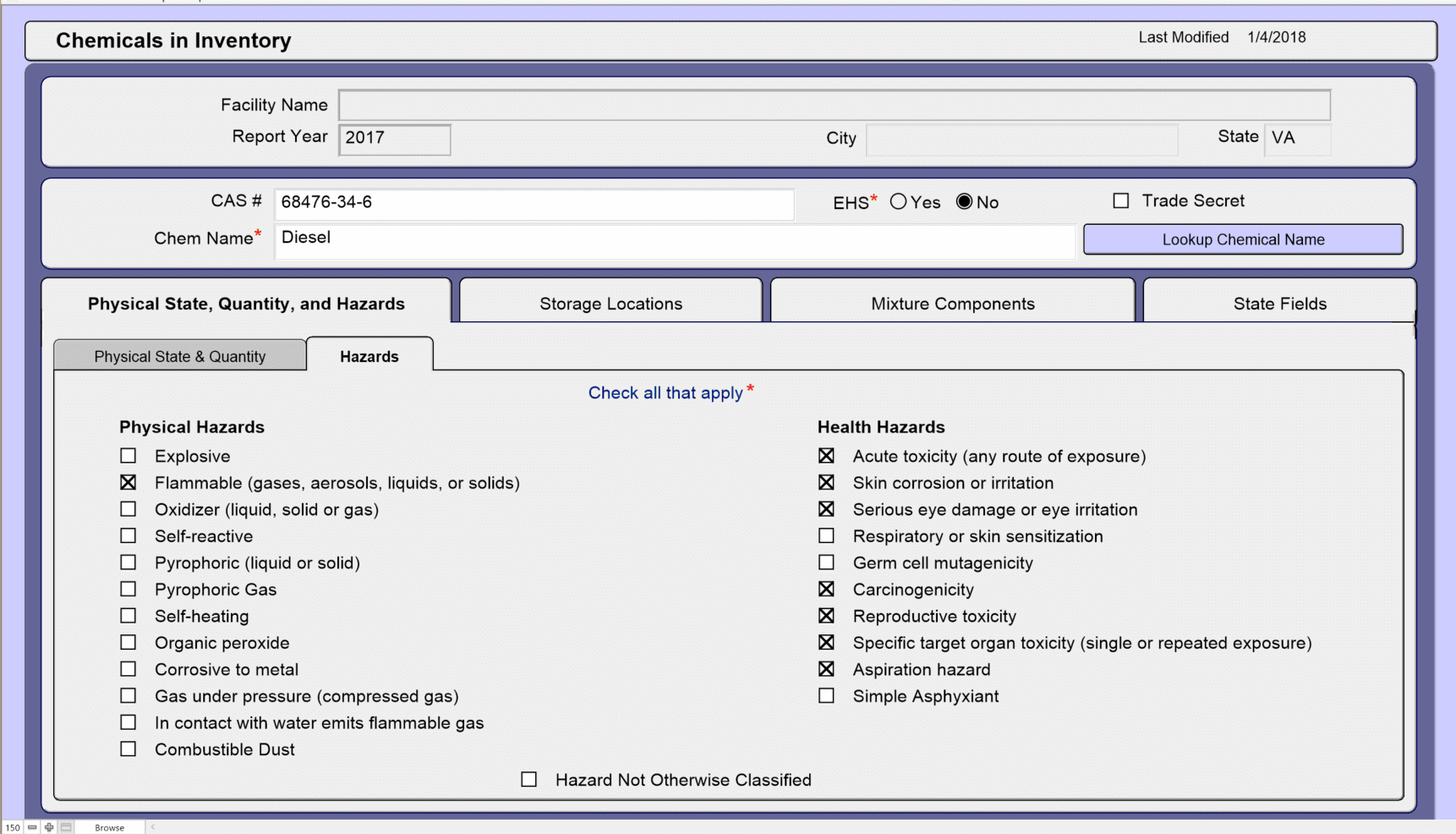Uncheck the Flammable hazard checkbox
1456x834 pixels.
click(129, 483)
